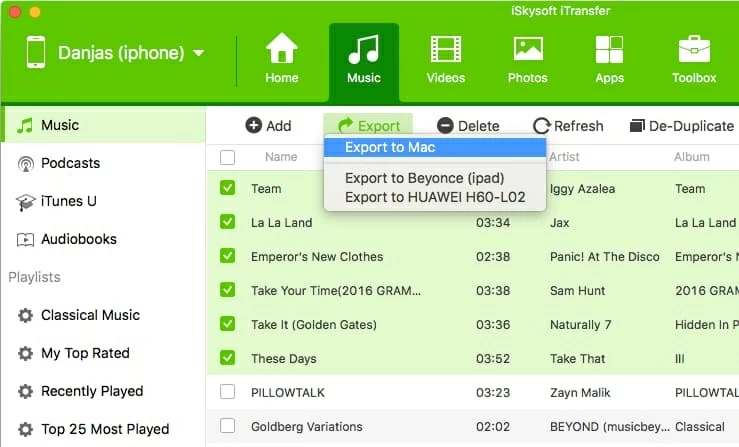The height and width of the screenshot is (447, 739).
Task: Open the Classical Music playlist
Action: click(x=90, y=315)
